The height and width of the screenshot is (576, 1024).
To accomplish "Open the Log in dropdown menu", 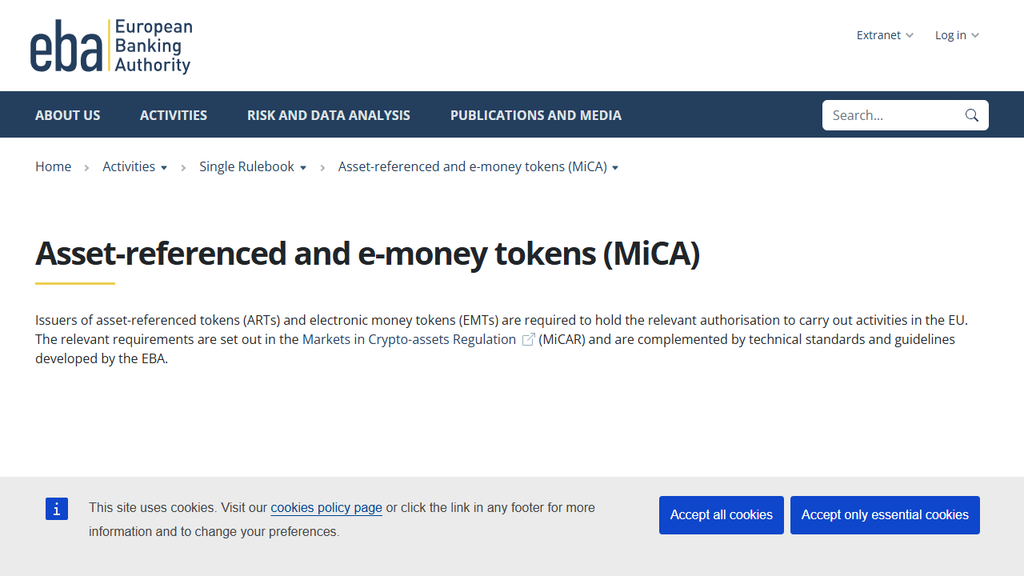I will click(957, 35).
